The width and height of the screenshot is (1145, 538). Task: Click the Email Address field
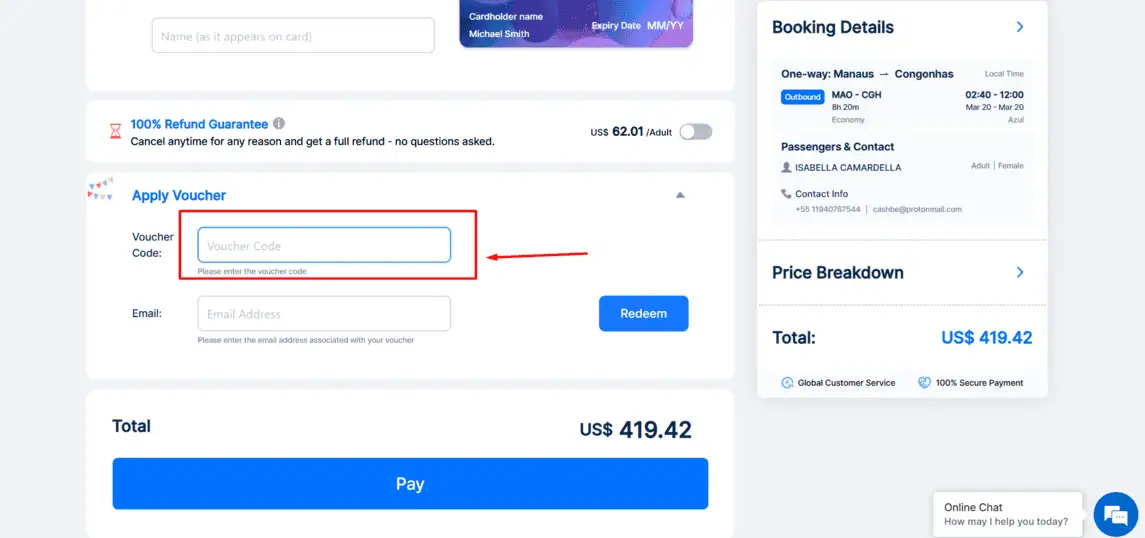pos(324,314)
